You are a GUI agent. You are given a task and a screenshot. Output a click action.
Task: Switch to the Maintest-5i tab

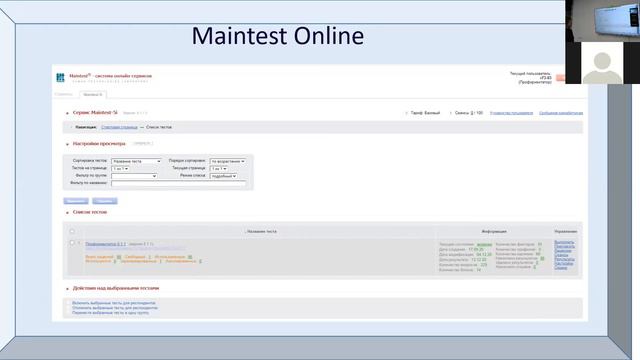pyautogui.click(x=93, y=94)
